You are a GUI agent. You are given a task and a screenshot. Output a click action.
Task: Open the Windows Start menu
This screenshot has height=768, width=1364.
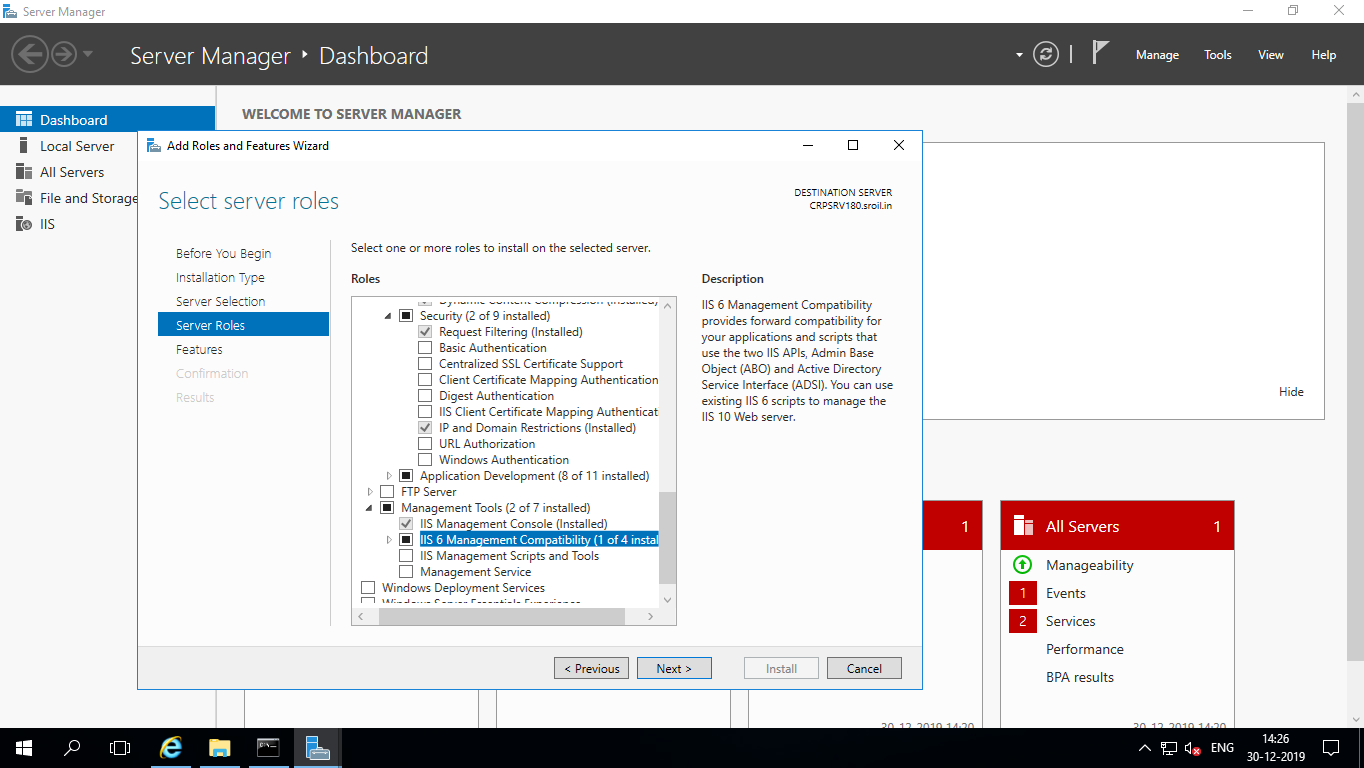point(24,748)
